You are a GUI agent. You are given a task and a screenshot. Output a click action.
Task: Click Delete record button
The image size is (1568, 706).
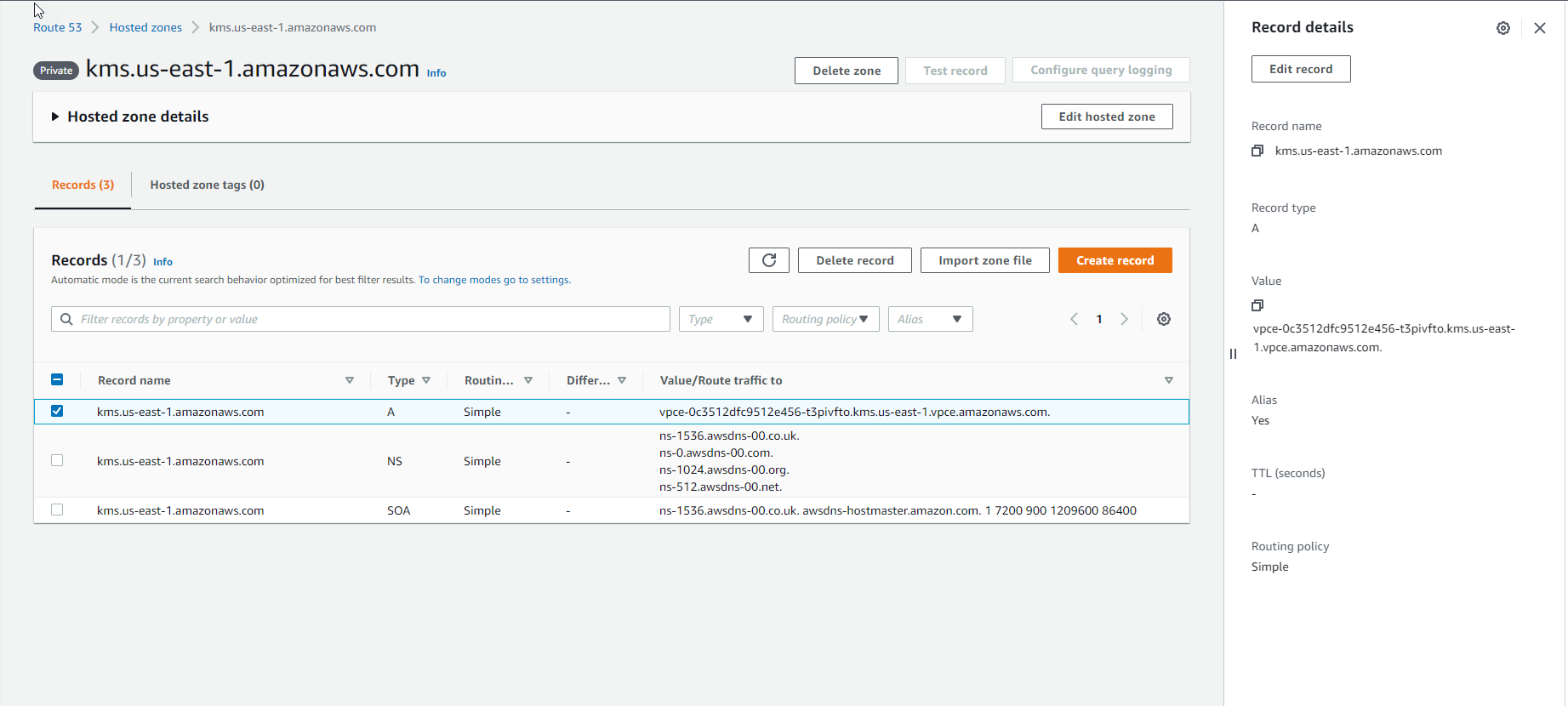coord(855,260)
